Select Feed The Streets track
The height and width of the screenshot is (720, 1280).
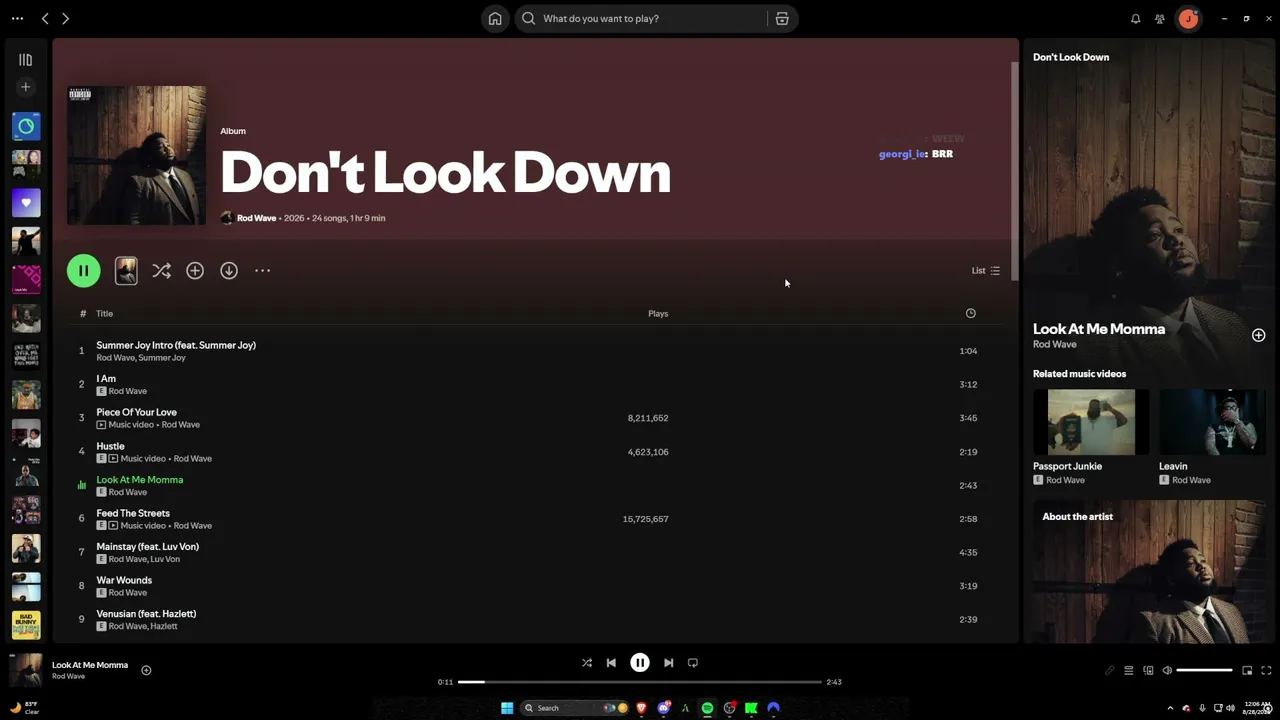point(535,519)
